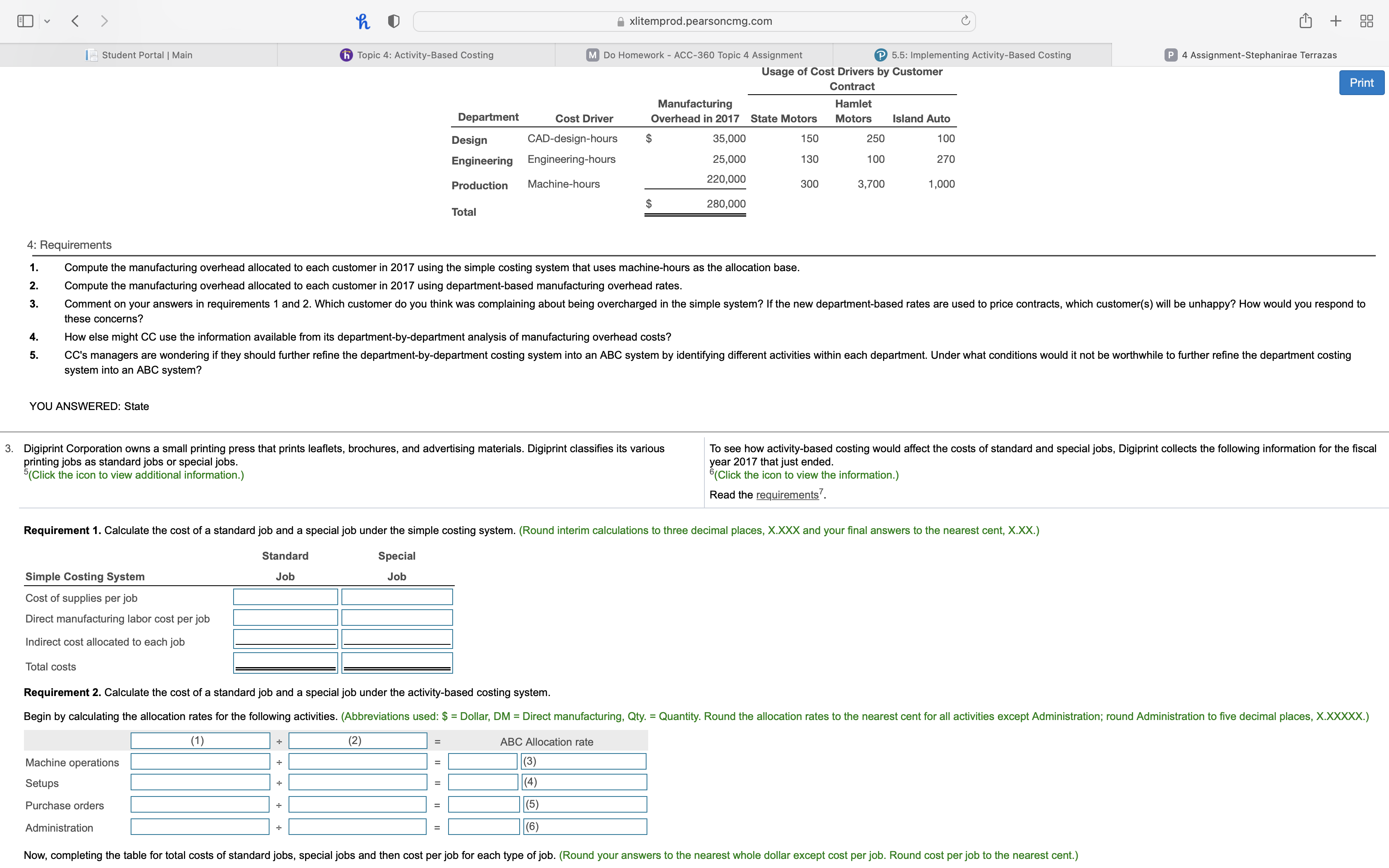Click the Honey extension icon

pos(362,21)
